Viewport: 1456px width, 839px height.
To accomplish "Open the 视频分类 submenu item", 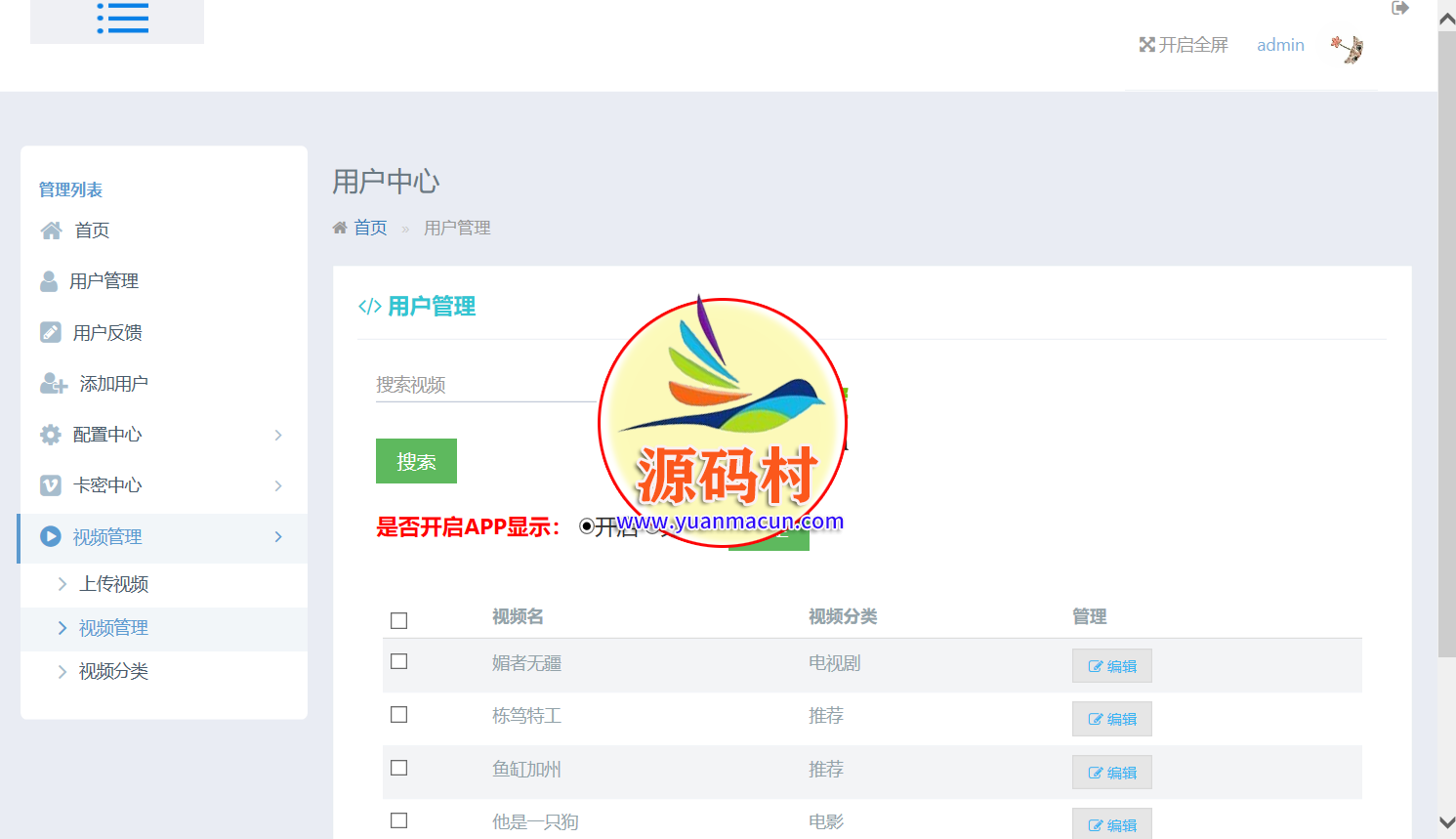I will [x=113, y=671].
